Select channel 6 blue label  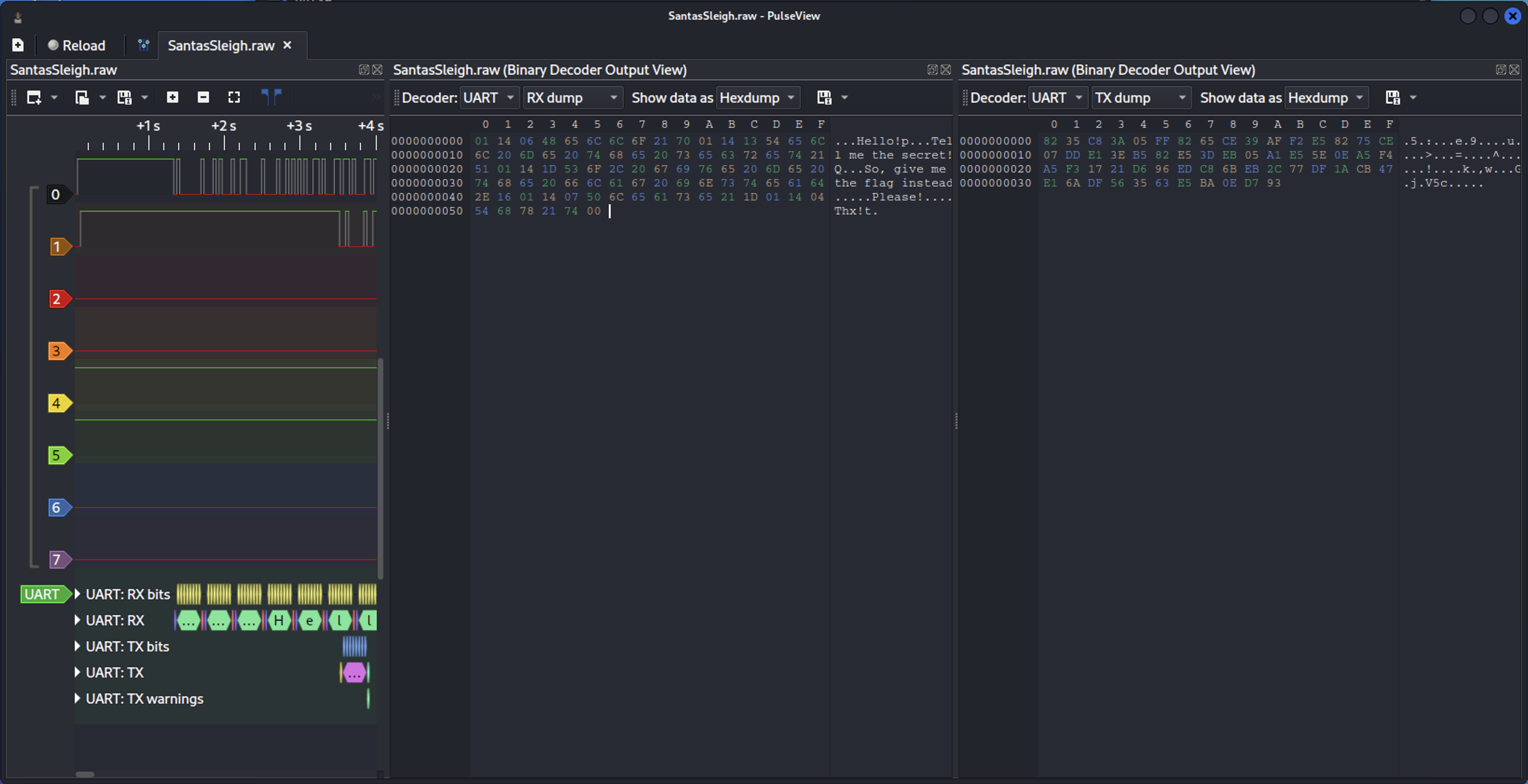pyautogui.click(x=60, y=507)
